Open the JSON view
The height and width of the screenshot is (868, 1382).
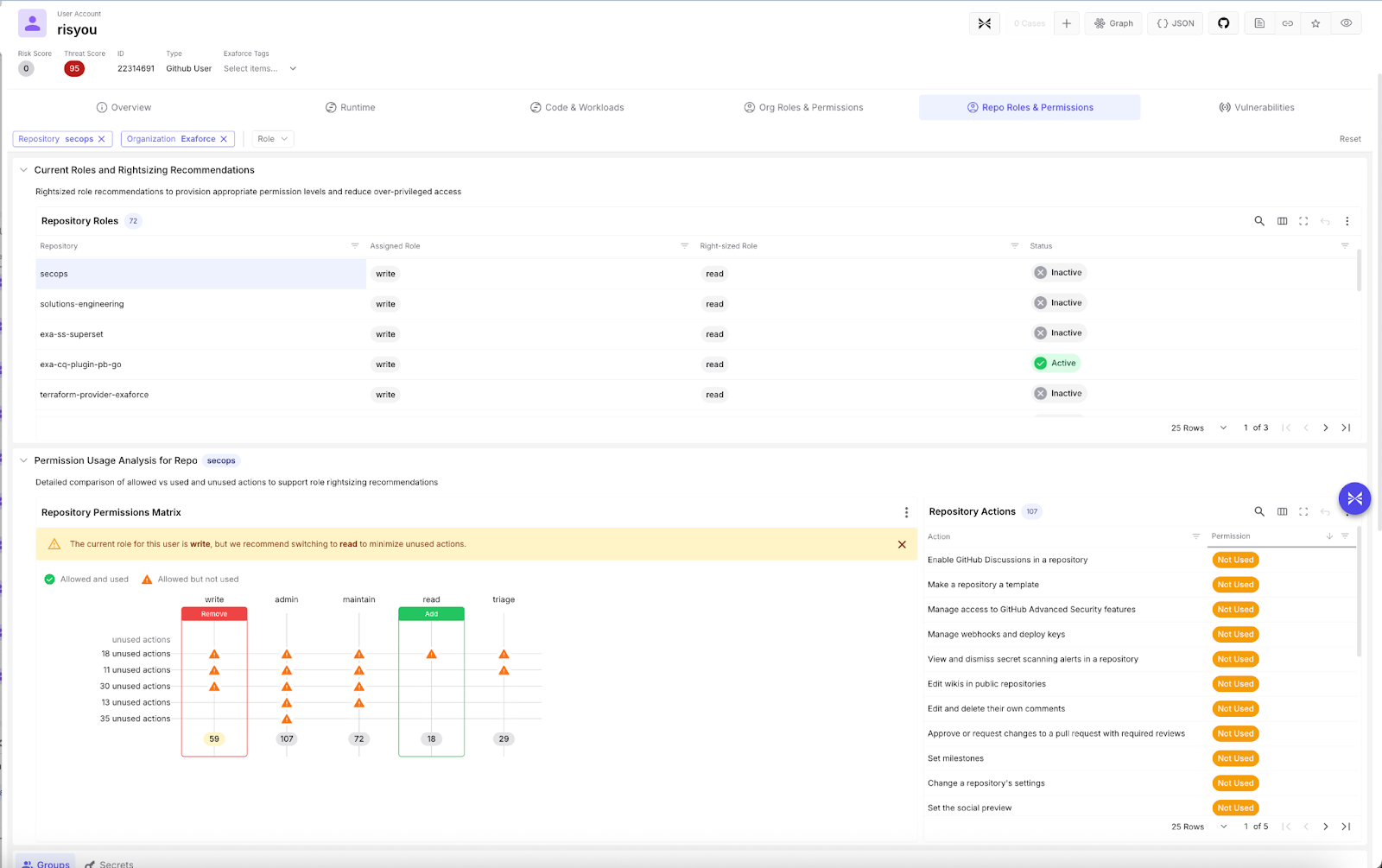1176,23
